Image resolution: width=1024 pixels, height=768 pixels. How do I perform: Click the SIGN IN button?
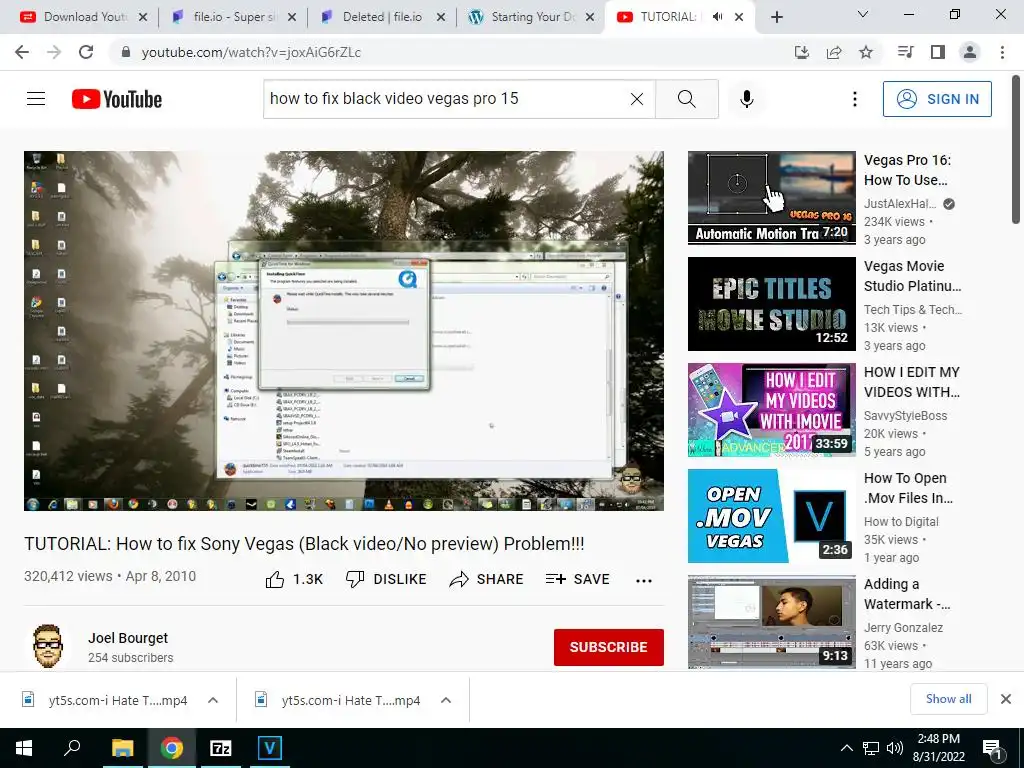[937, 99]
